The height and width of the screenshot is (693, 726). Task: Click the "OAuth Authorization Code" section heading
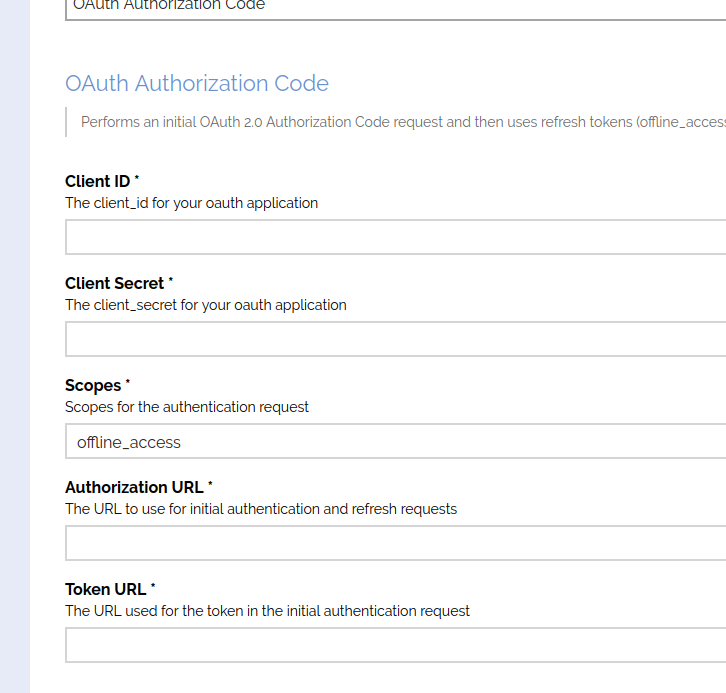click(x=196, y=83)
